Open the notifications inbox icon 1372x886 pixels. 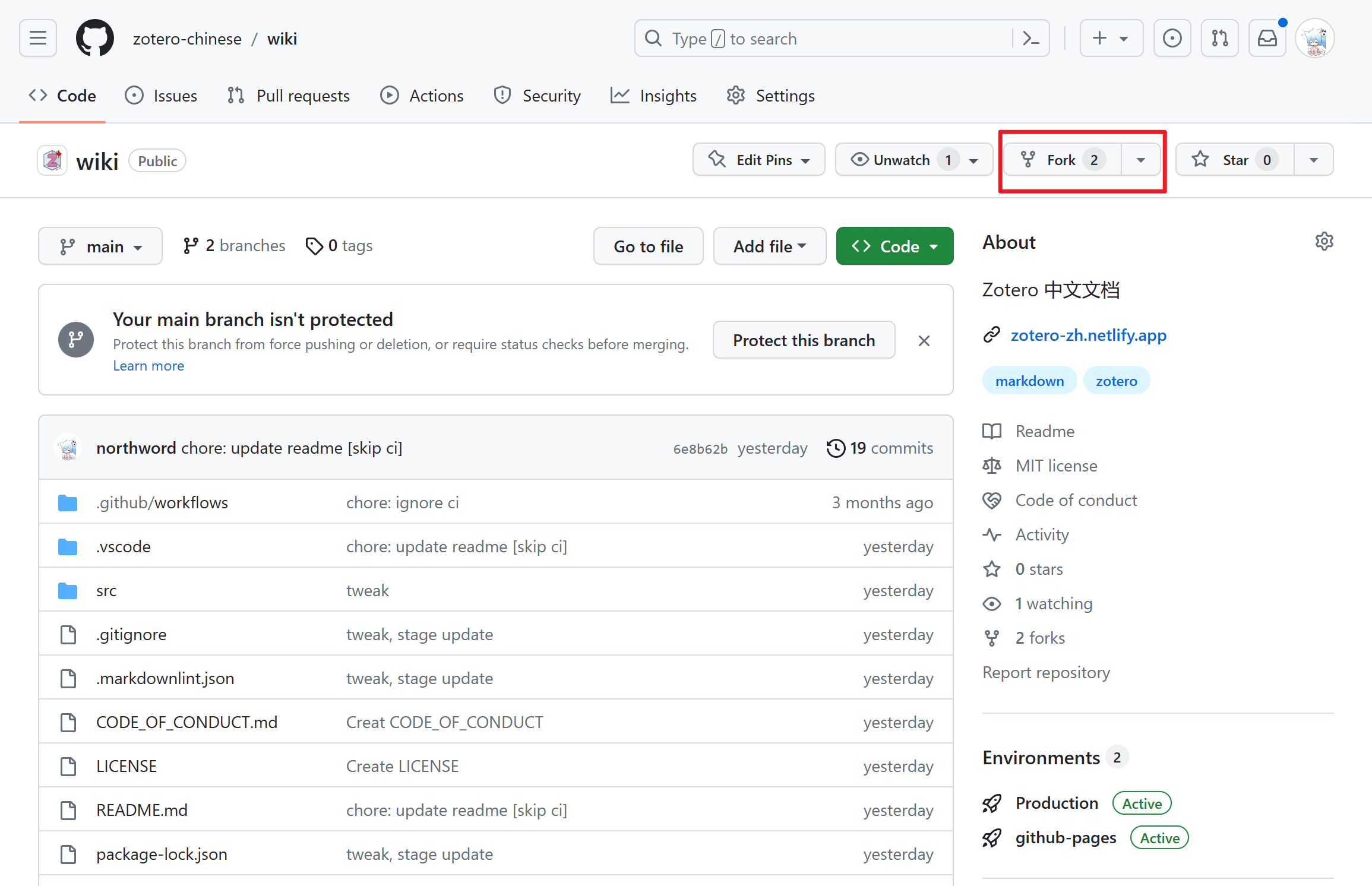coord(1267,39)
